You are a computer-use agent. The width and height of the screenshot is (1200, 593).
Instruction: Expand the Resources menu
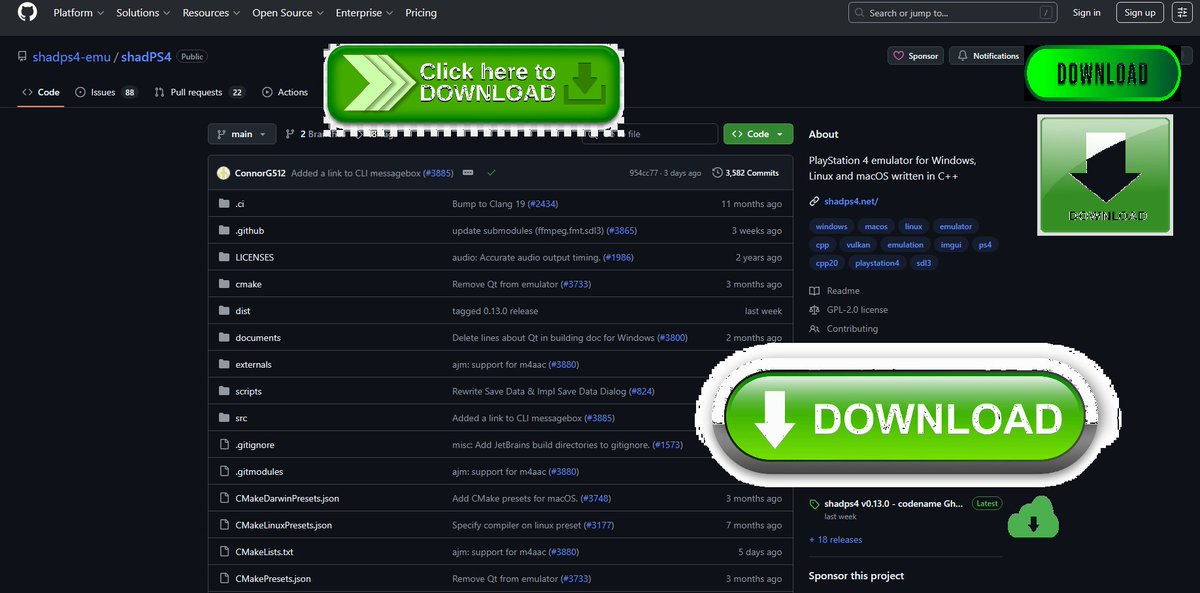point(211,13)
